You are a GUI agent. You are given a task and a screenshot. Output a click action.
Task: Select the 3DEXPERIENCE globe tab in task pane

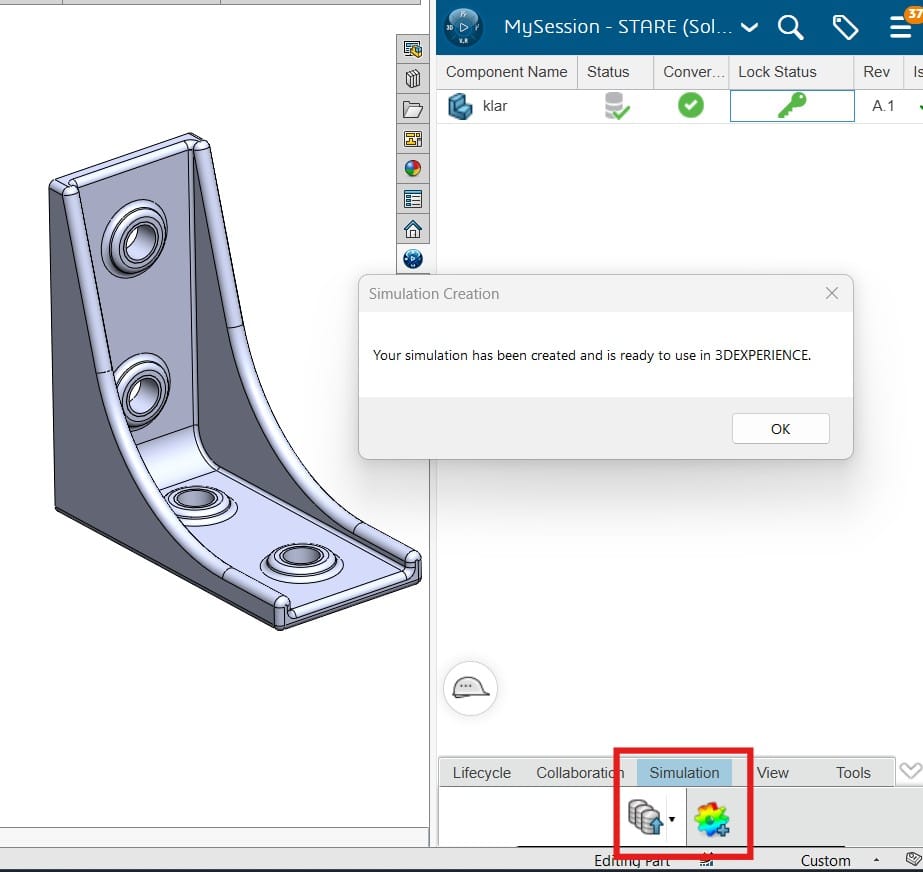(x=413, y=258)
